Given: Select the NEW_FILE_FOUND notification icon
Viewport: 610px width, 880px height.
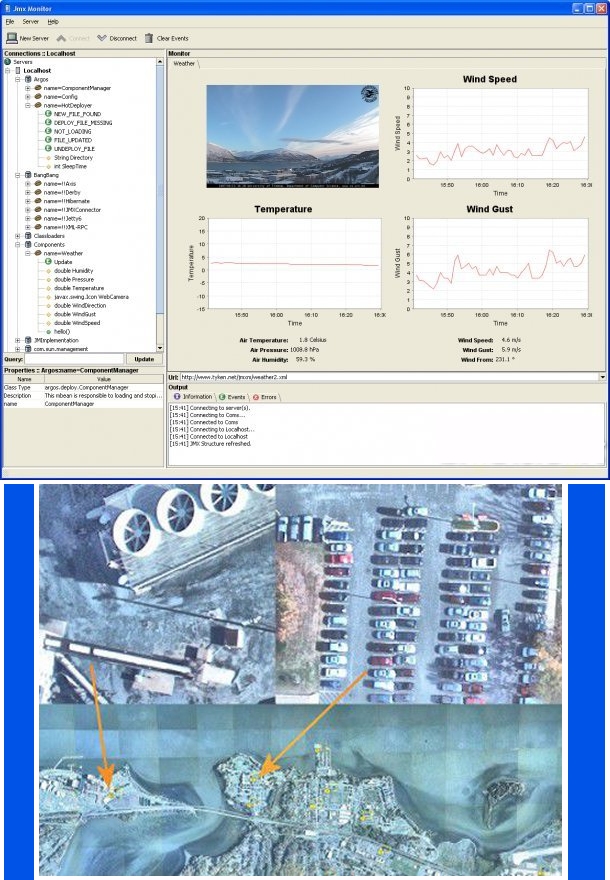Looking at the screenshot, I should [48, 114].
